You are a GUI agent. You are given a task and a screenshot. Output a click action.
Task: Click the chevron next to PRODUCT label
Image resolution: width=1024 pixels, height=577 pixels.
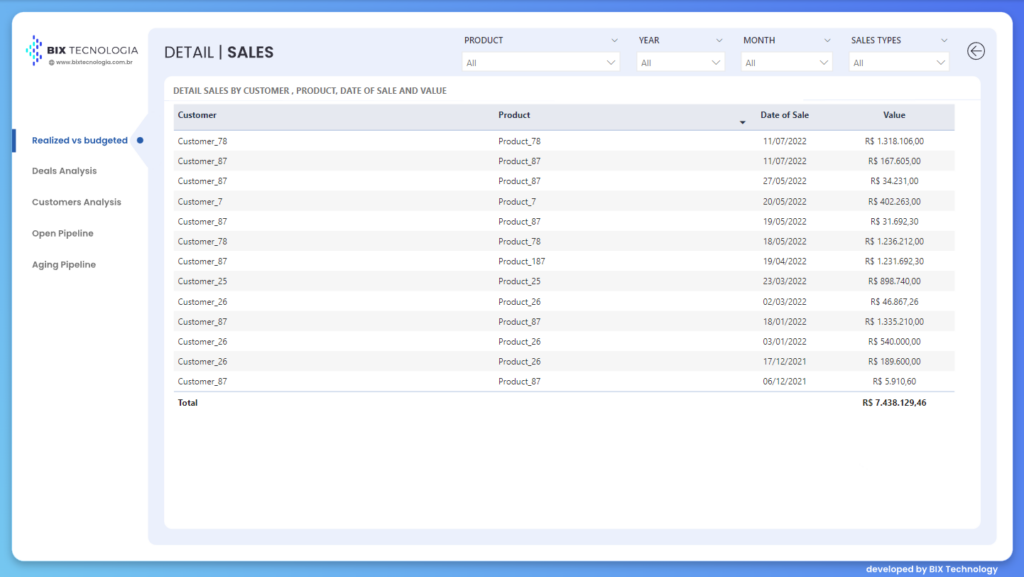pyautogui.click(x=614, y=41)
